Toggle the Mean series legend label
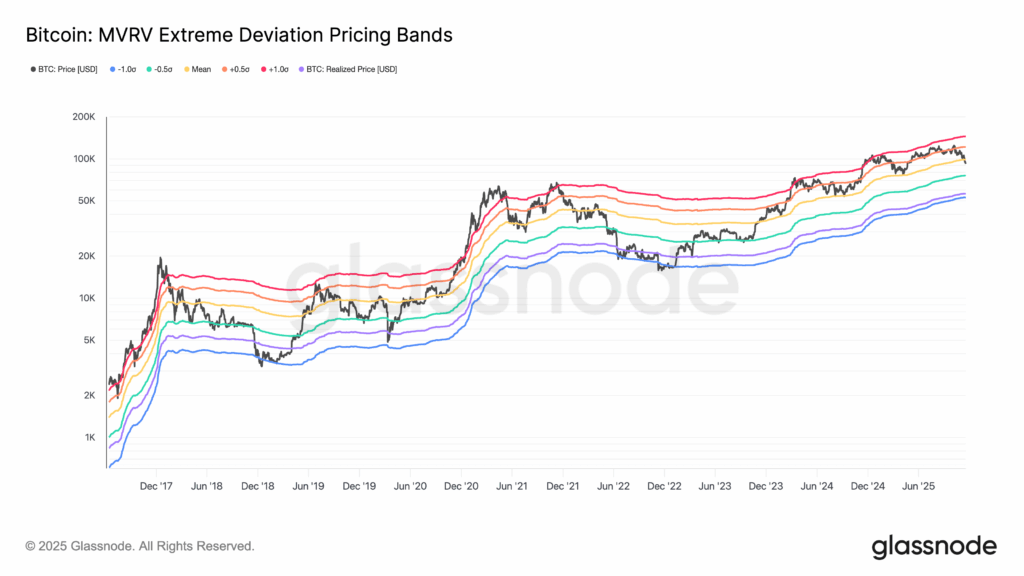The image size is (1024, 576). pyautogui.click(x=202, y=69)
